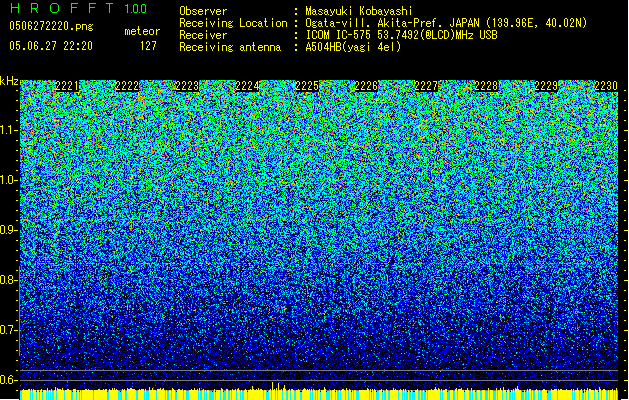Select the 0.9 frequency axis label
The height and width of the screenshot is (400, 629).
coord(9,230)
